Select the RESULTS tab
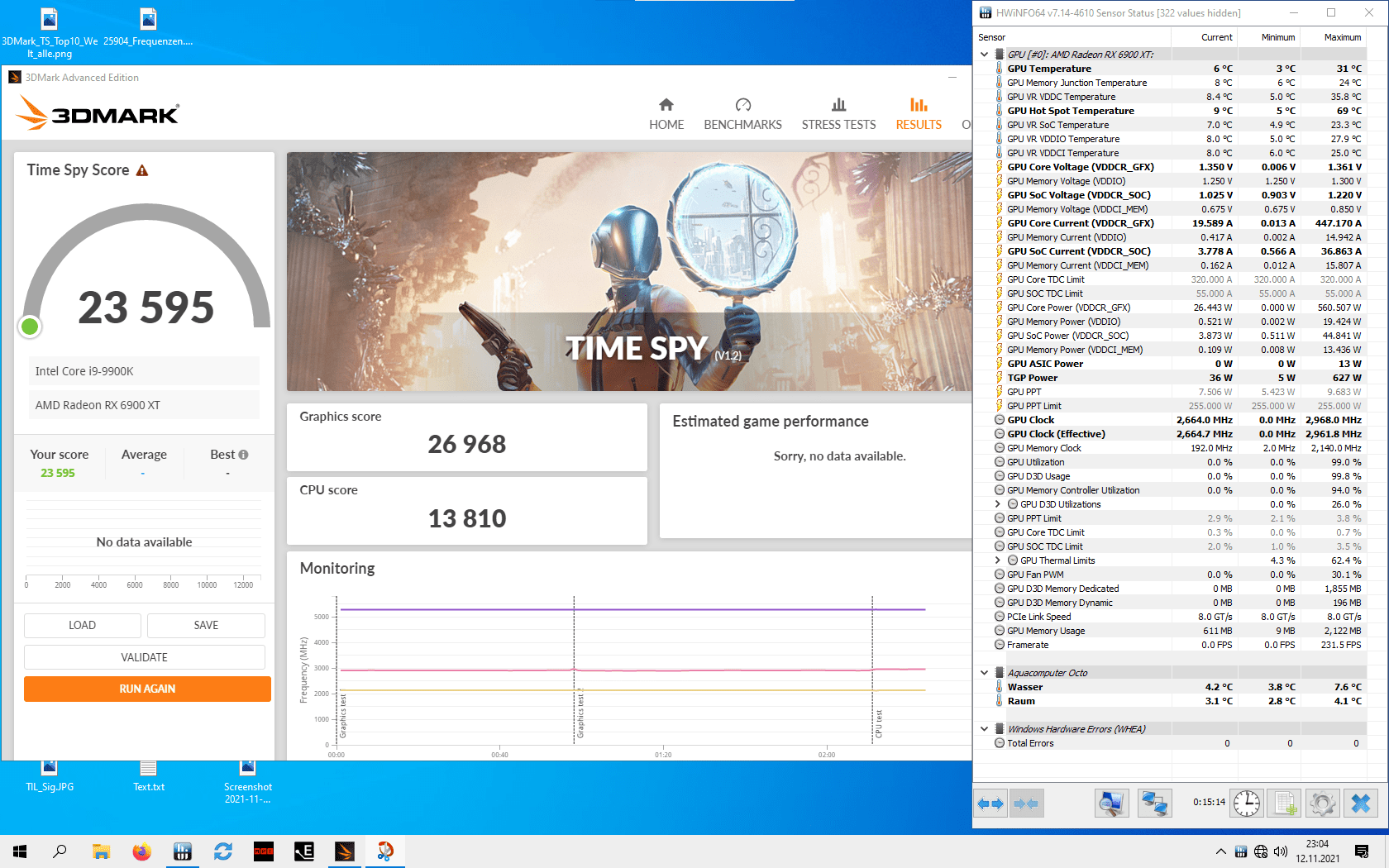 [919, 114]
